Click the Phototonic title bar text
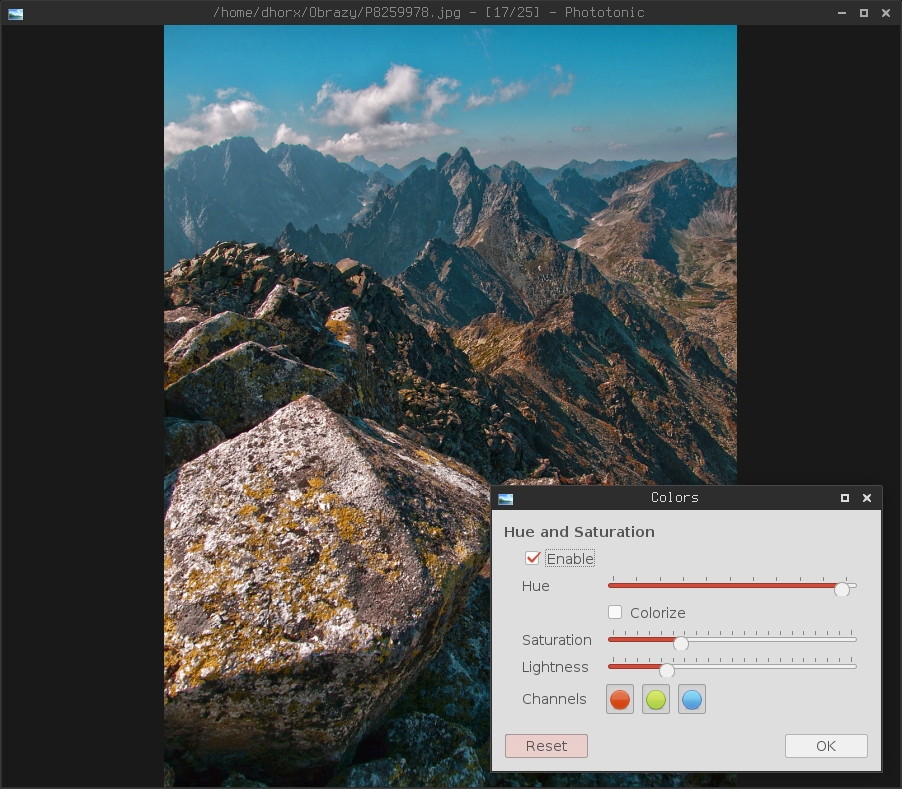 coord(429,13)
